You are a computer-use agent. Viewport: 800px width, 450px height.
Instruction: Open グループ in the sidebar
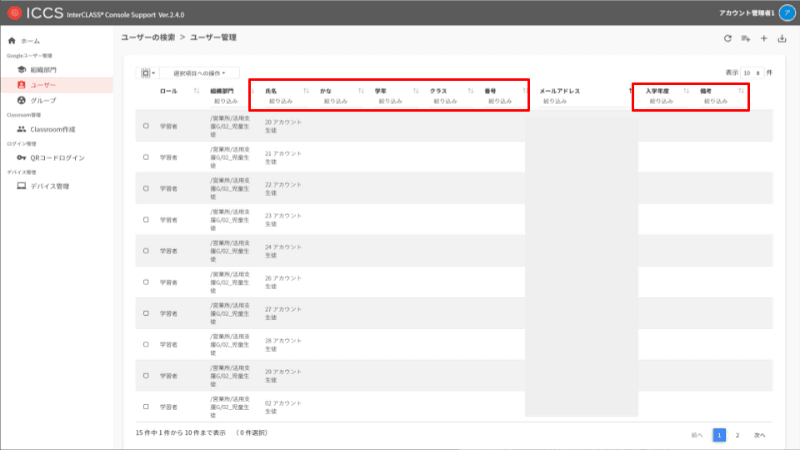43,101
